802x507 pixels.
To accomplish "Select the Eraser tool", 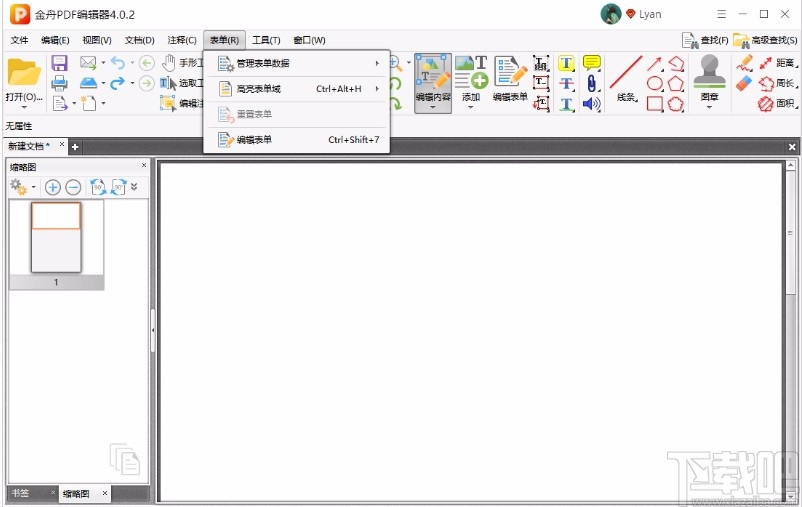I will (744, 83).
